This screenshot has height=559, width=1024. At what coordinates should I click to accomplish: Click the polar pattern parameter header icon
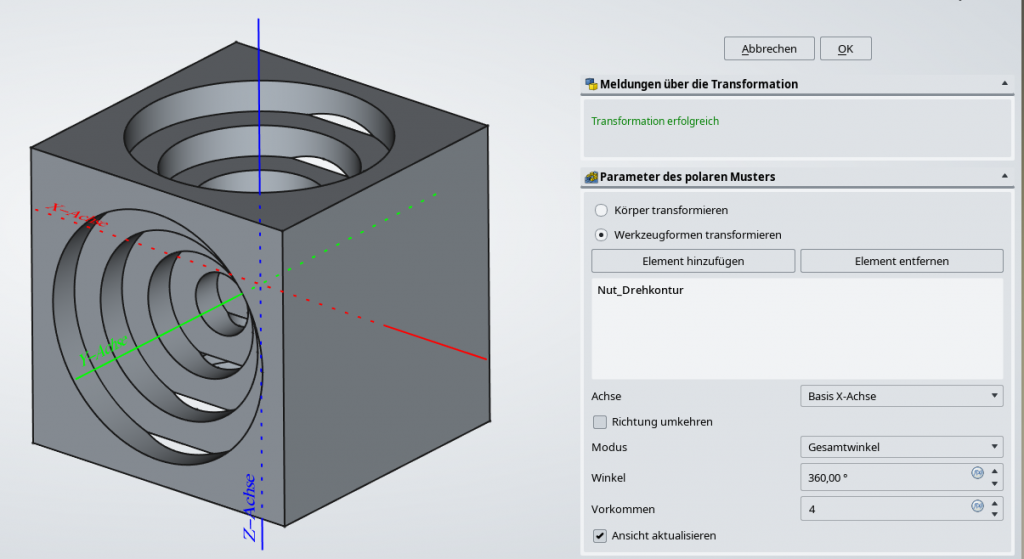pos(591,177)
